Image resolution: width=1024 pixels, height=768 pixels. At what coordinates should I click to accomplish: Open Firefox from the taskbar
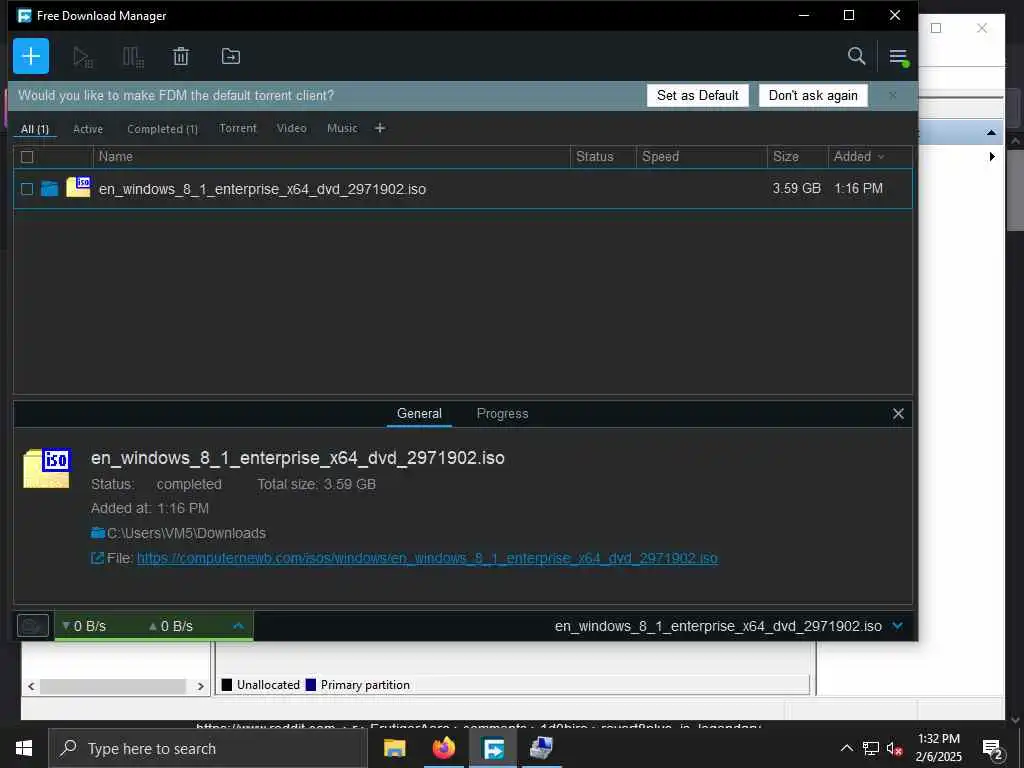click(x=444, y=748)
